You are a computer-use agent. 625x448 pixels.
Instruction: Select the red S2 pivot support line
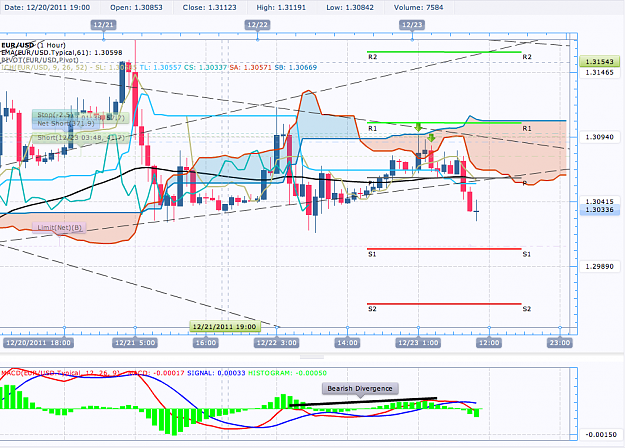(x=444, y=304)
